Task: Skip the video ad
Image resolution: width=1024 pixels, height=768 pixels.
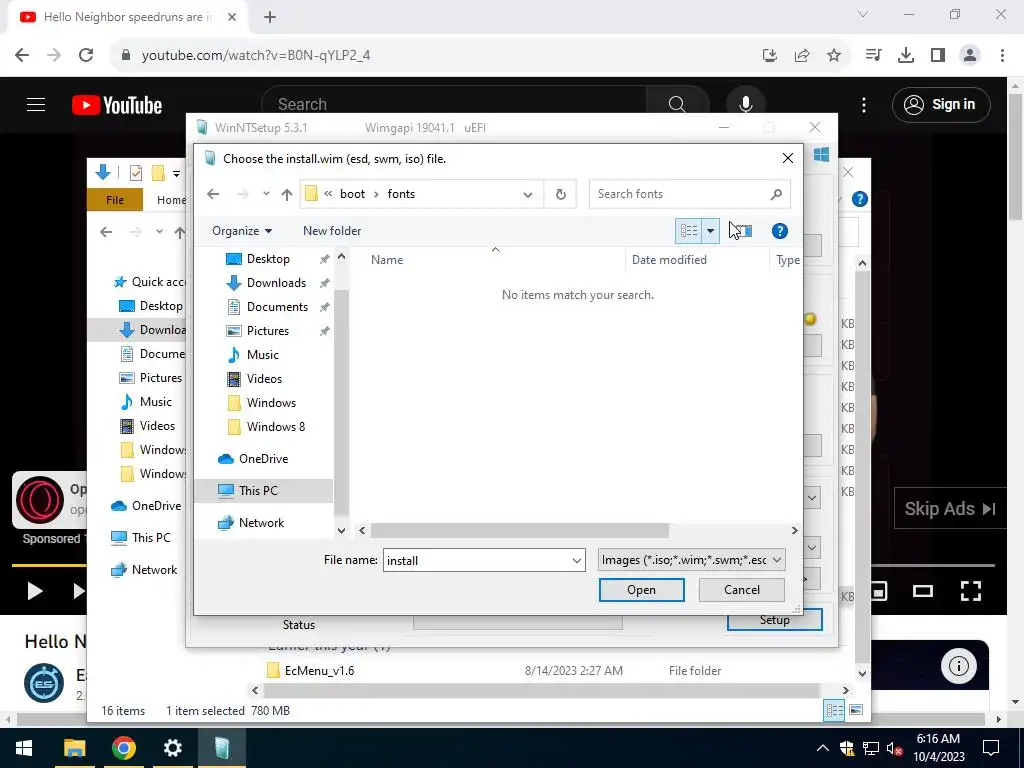Action: 950,508
